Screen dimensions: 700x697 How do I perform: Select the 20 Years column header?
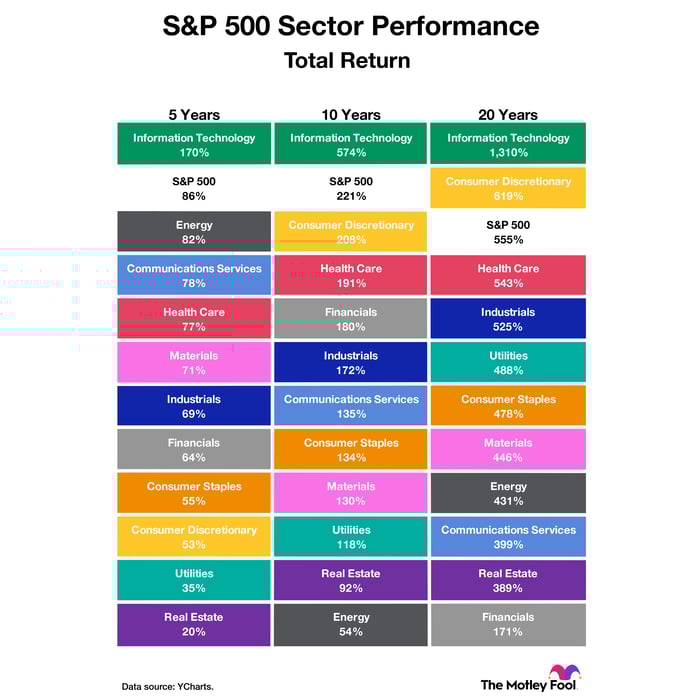507,115
